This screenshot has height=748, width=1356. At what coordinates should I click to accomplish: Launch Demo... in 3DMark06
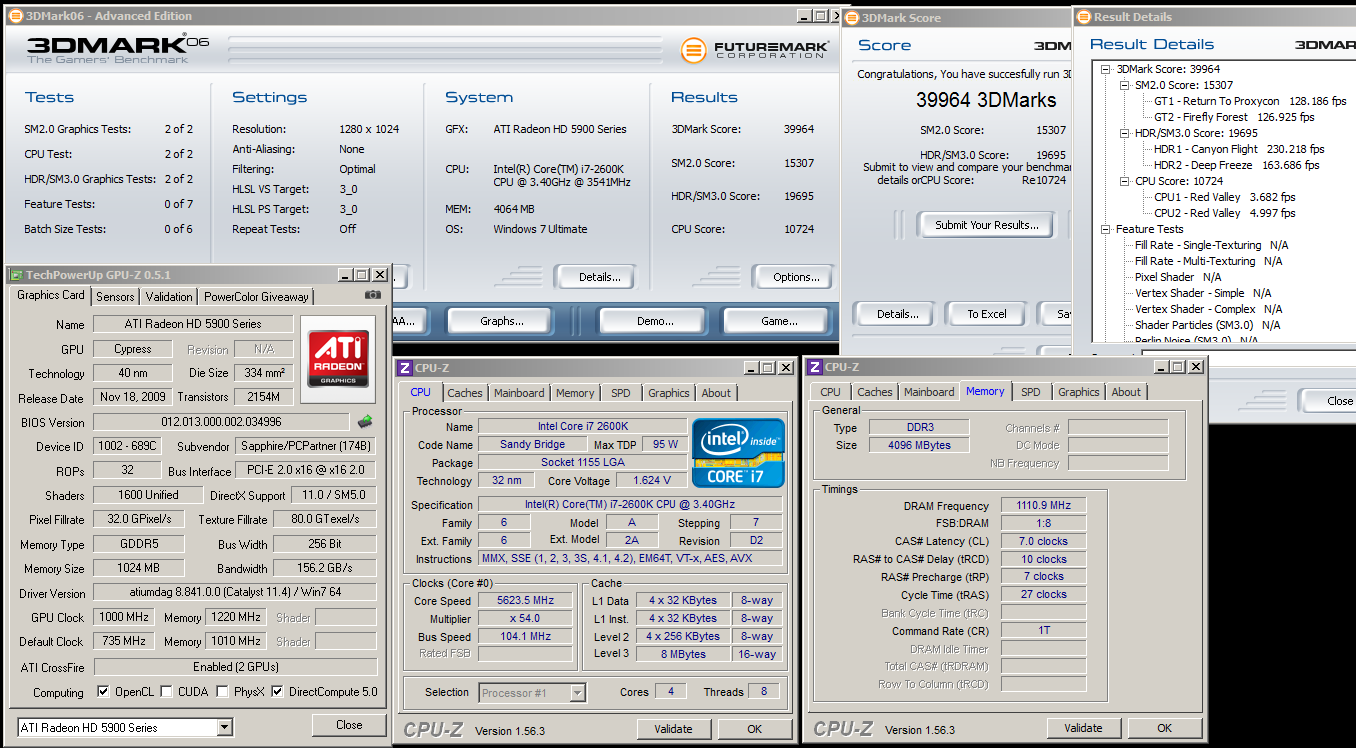(655, 321)
